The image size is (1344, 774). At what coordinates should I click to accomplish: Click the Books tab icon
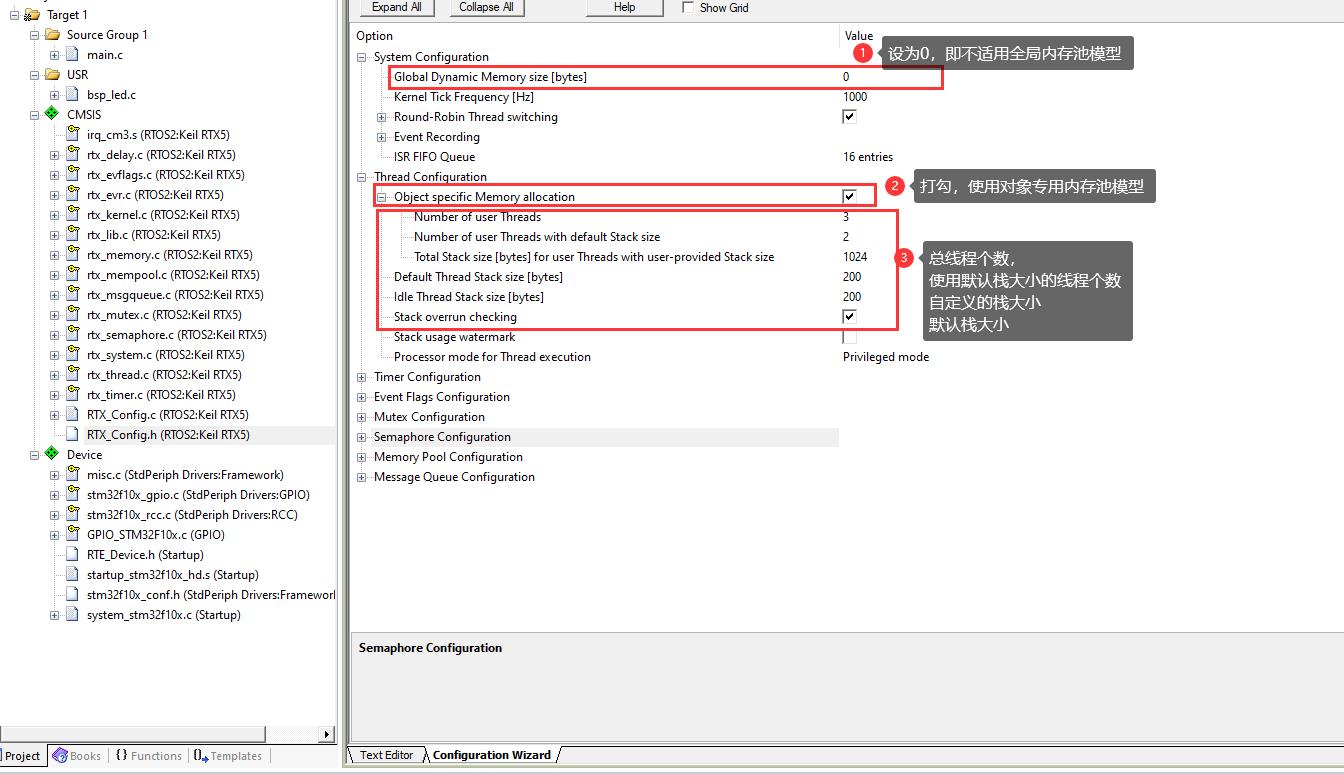point(60,756)
